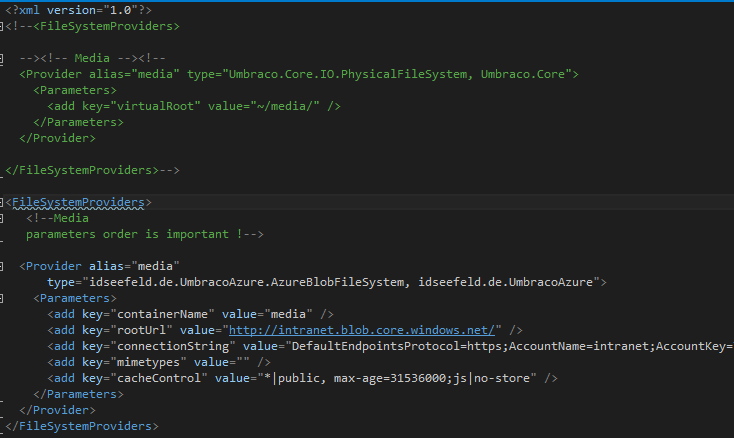The height and width of the screenshot is (438, 734).
Task: Collapse the '<!--Media' multi-line comment
Action: click(x=1, y=219)
